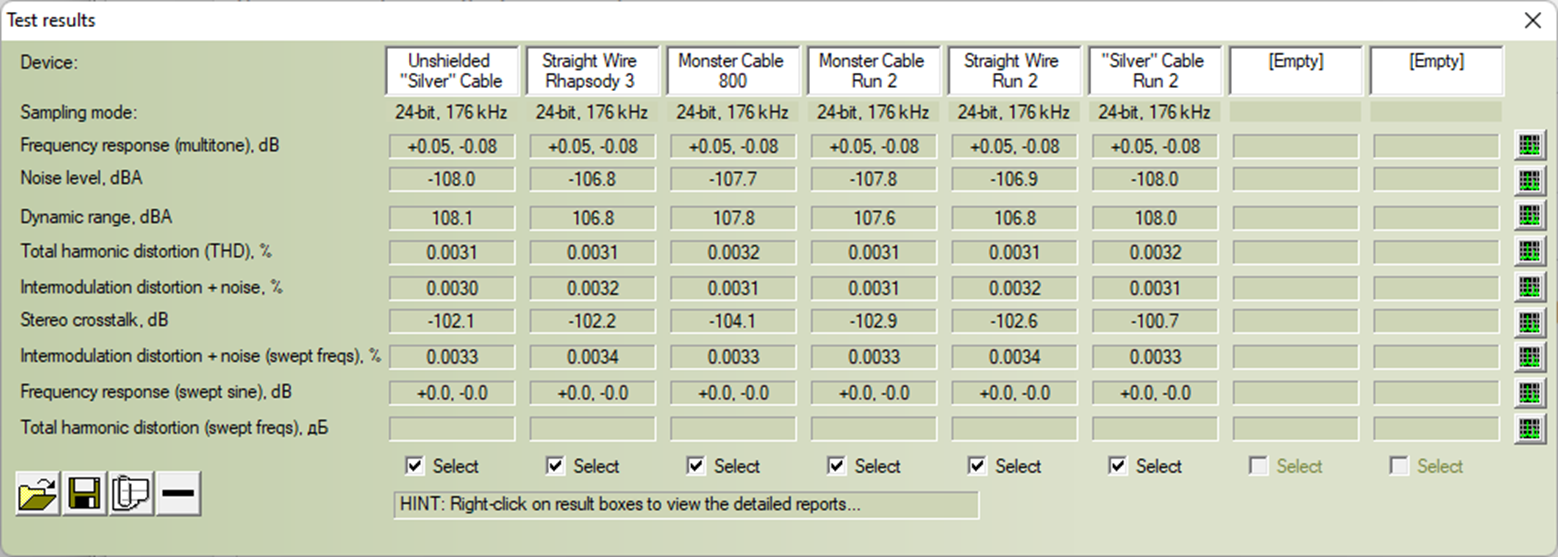Screen dimensions: 1558x557
Task: Click dynamic range value 108.0
Action: [1155, 218]
